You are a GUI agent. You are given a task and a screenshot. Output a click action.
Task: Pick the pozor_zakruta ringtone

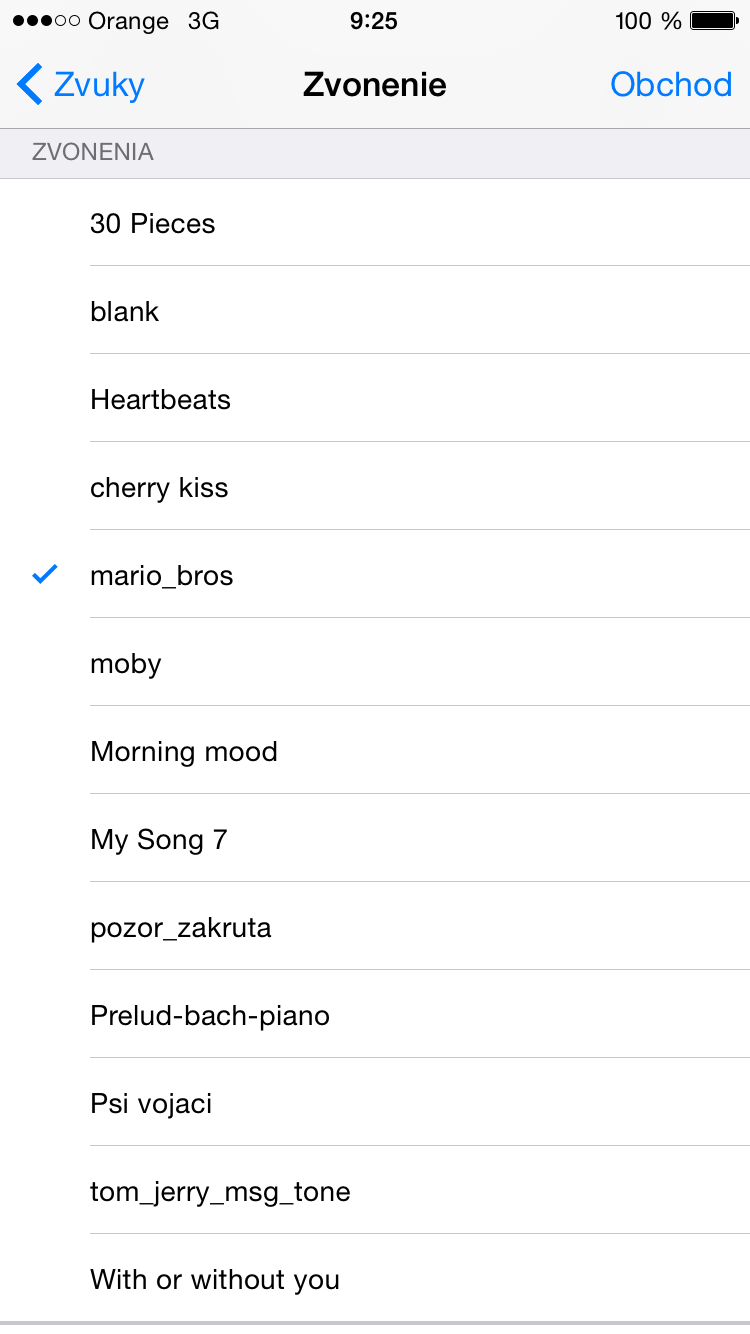point(375,927)
